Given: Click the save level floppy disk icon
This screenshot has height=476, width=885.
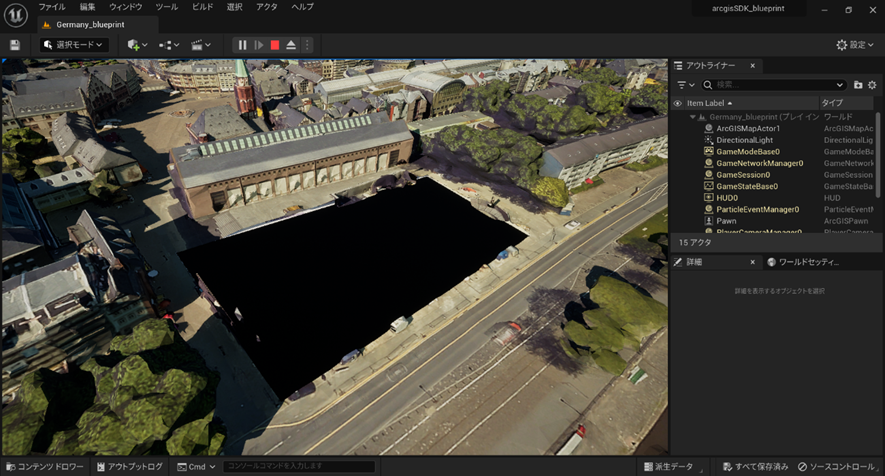Looking at the screenshot, I should [x=15, y=45].
